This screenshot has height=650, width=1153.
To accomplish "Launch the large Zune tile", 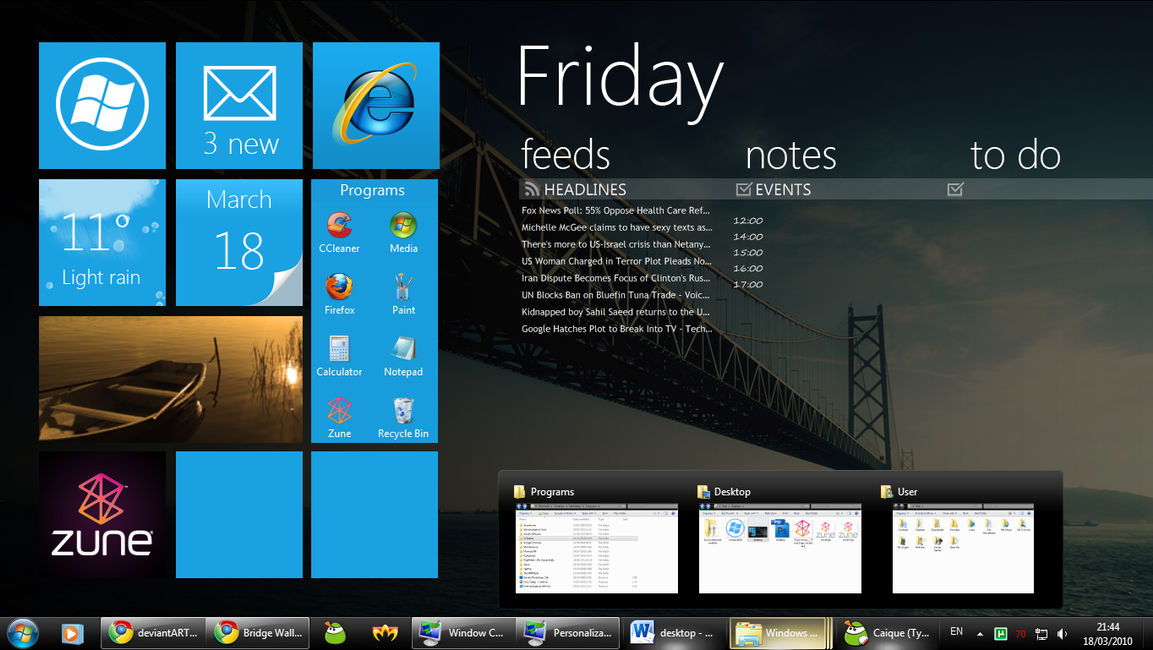I will (102, 515).
